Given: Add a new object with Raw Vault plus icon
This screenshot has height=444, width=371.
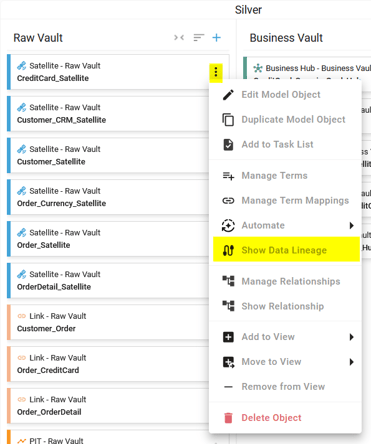Looking at the screenshot, I should [216, 38].
